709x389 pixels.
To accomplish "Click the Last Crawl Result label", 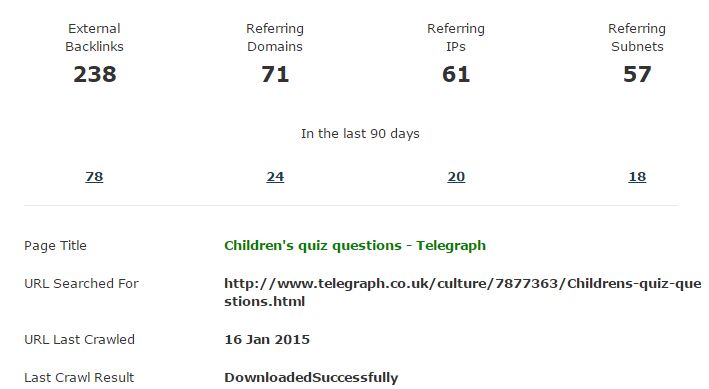I will click(x=79, y=377).
